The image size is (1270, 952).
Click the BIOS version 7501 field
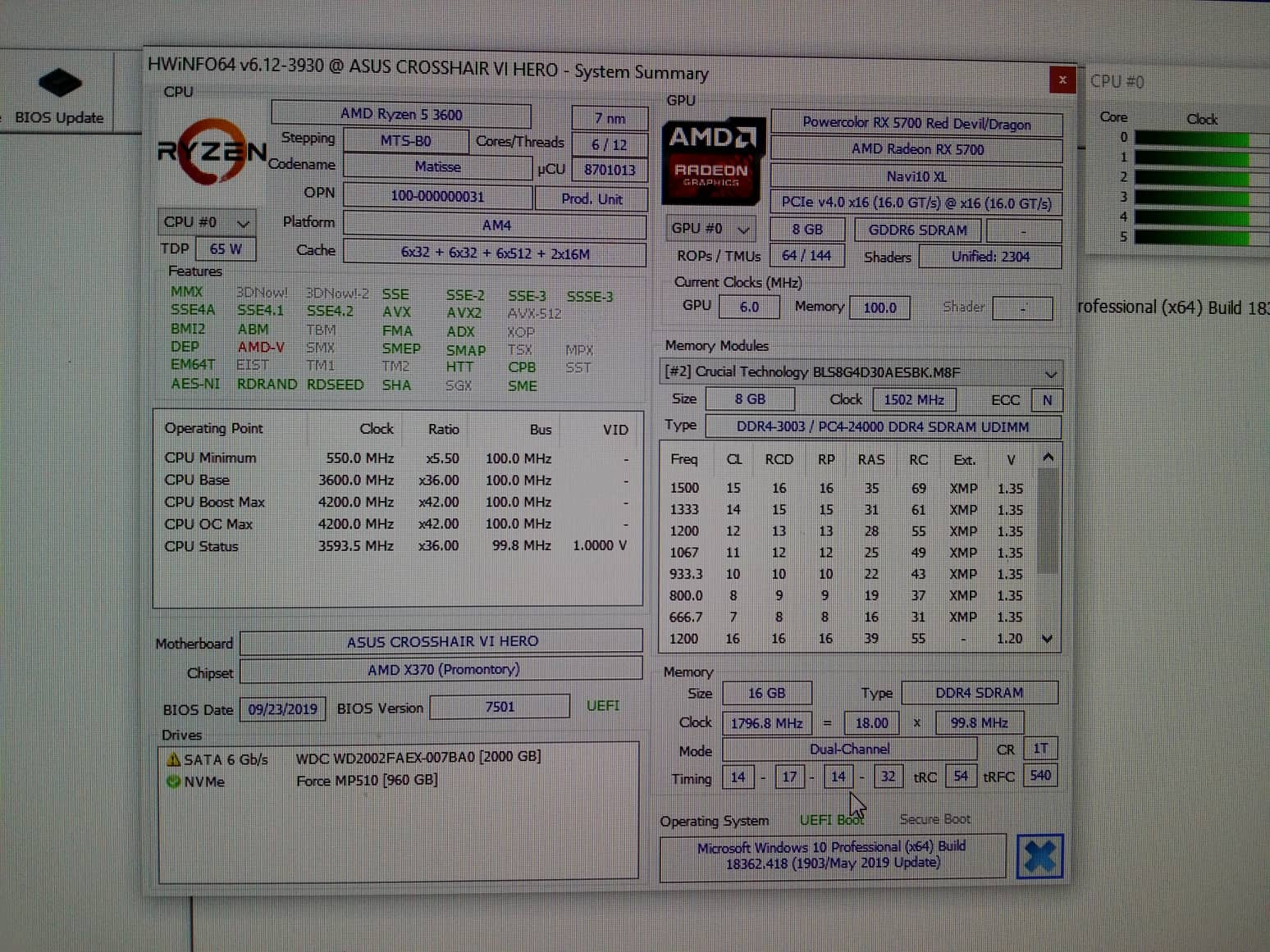500,707
